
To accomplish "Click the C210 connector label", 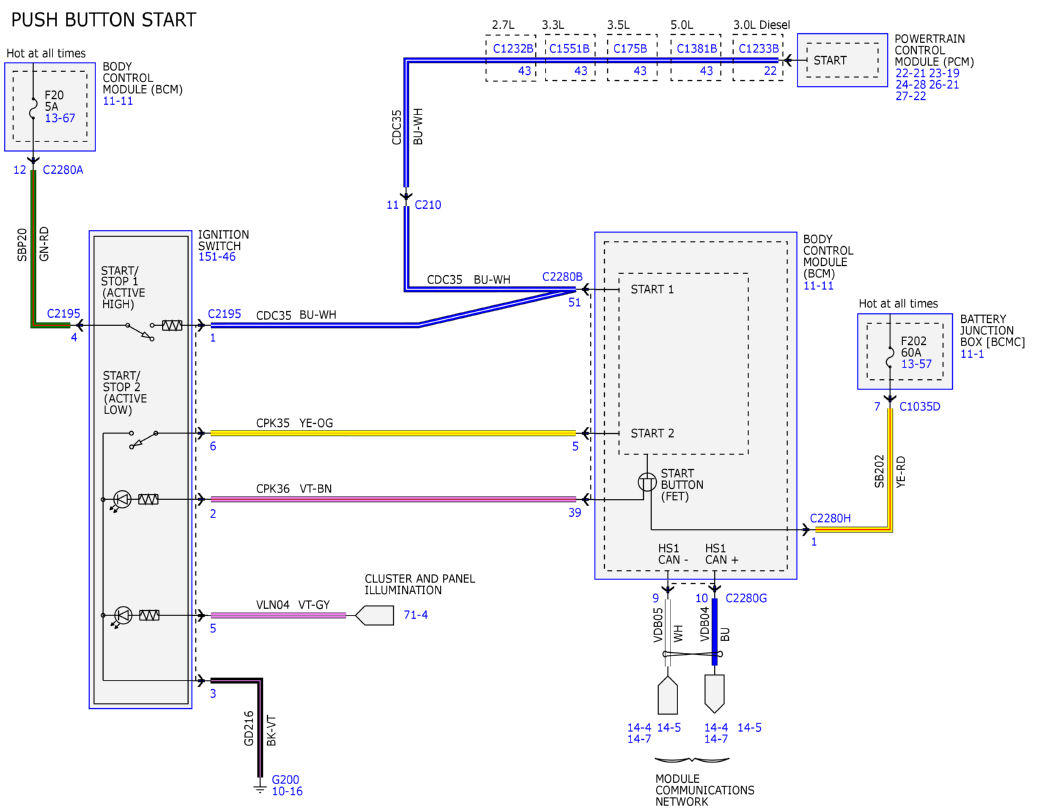I will [427, 205].
